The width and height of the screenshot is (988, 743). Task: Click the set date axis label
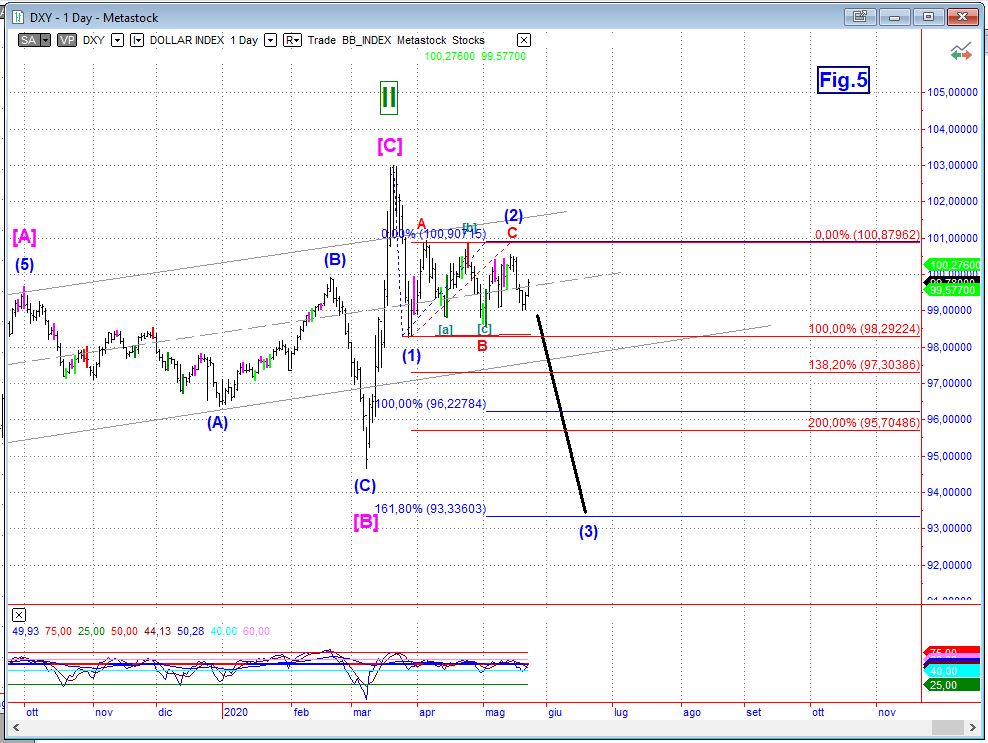754,713
